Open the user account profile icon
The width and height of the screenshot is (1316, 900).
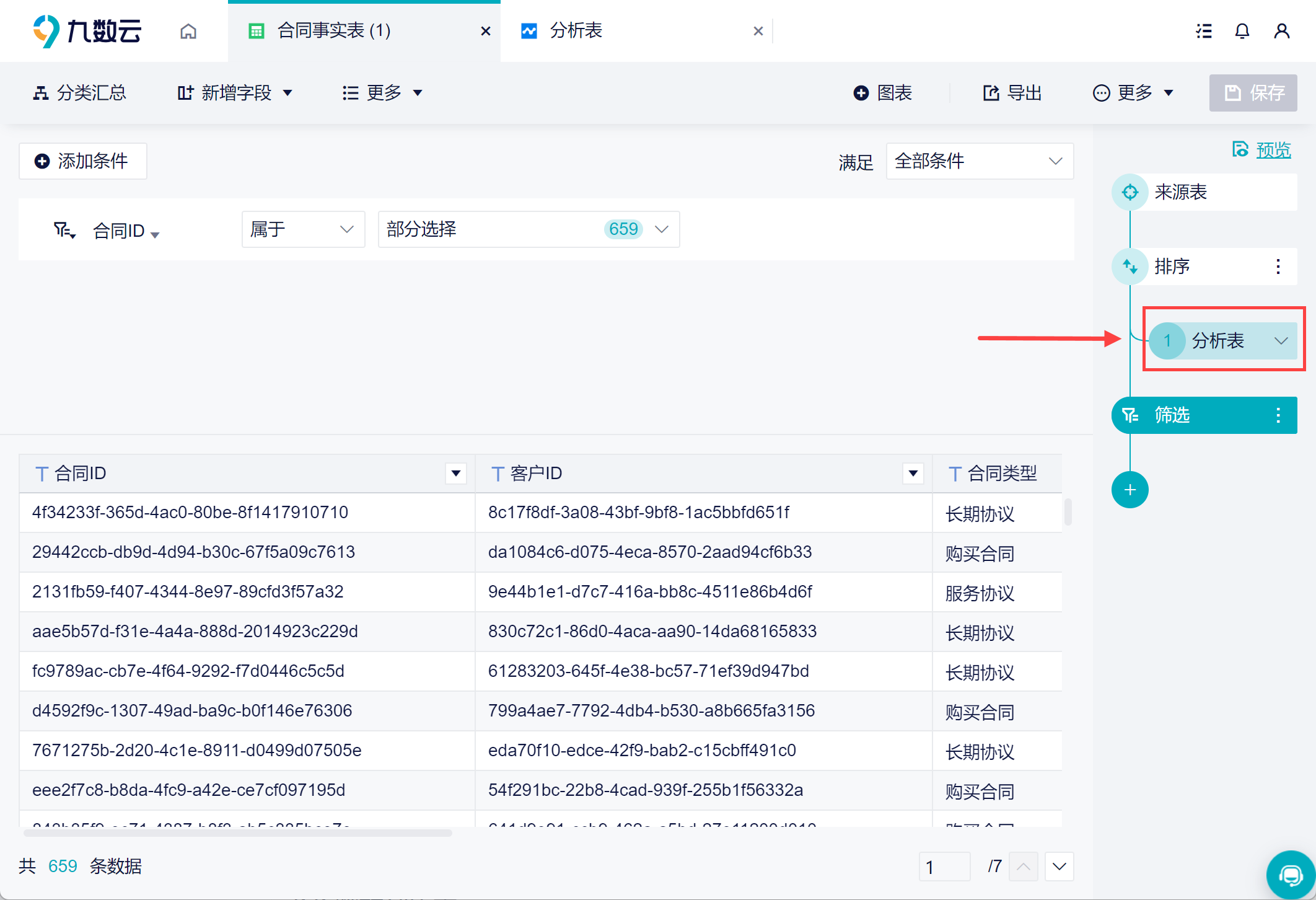(x=1281, y=31)
